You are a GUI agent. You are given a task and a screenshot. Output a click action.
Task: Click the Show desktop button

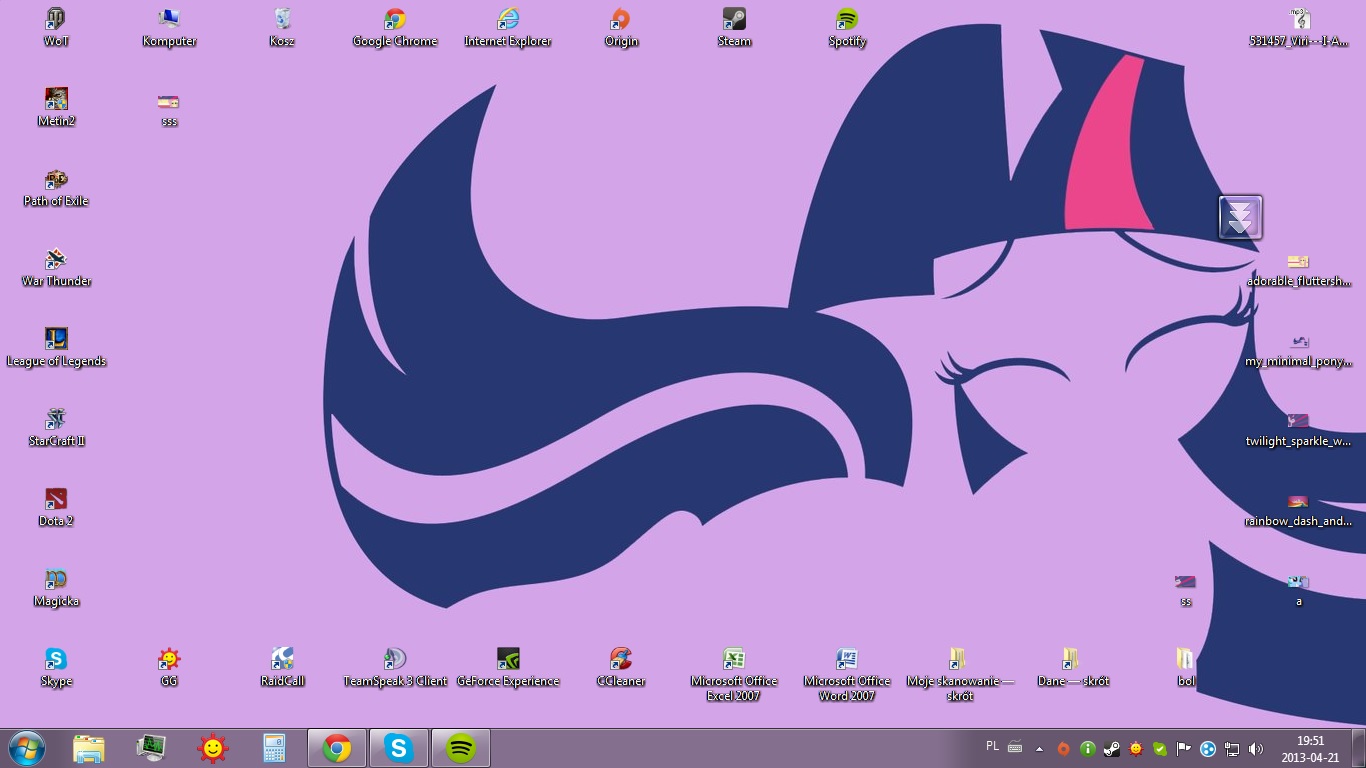[x=1359, y=748]
